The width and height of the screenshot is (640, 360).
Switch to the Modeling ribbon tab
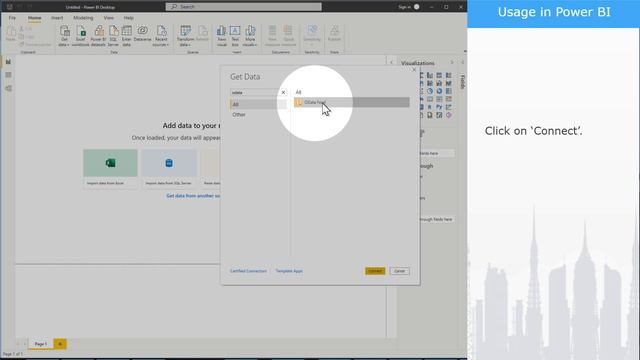point(83,18)
